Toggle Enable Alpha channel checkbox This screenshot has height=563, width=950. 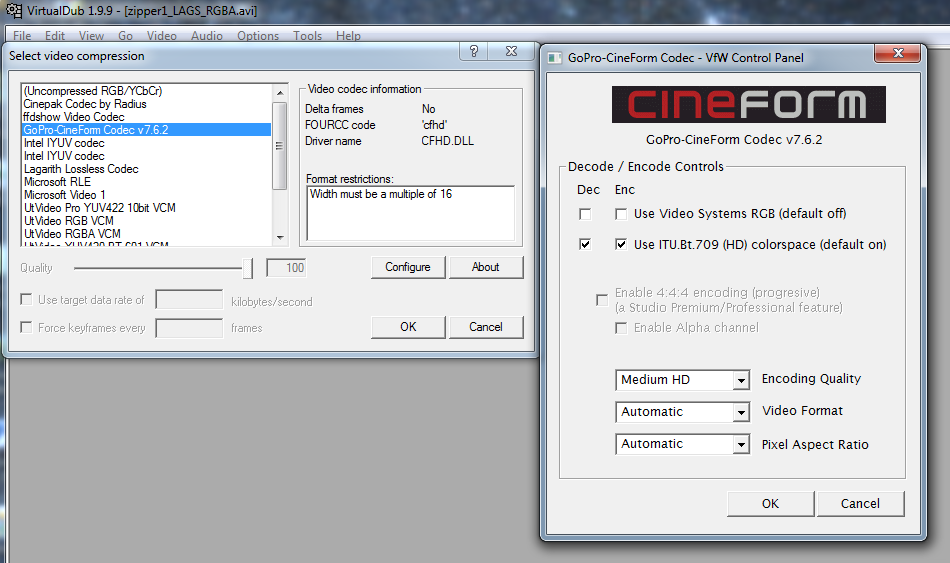pyautogui.click(x=621, y=328)
